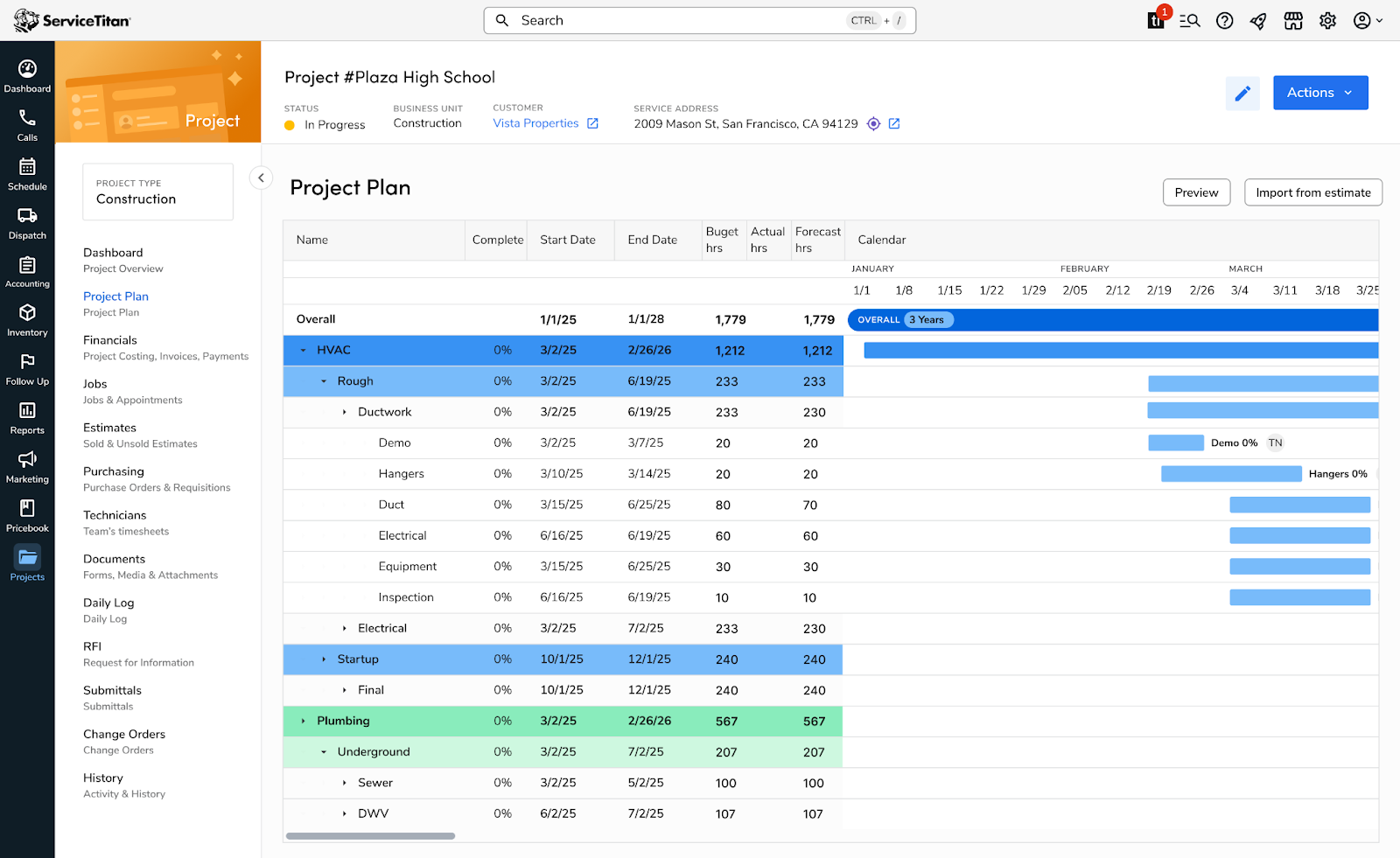Open the Technicians timesheets menu item
This screenshot has width=1400, height=858.
126,522
